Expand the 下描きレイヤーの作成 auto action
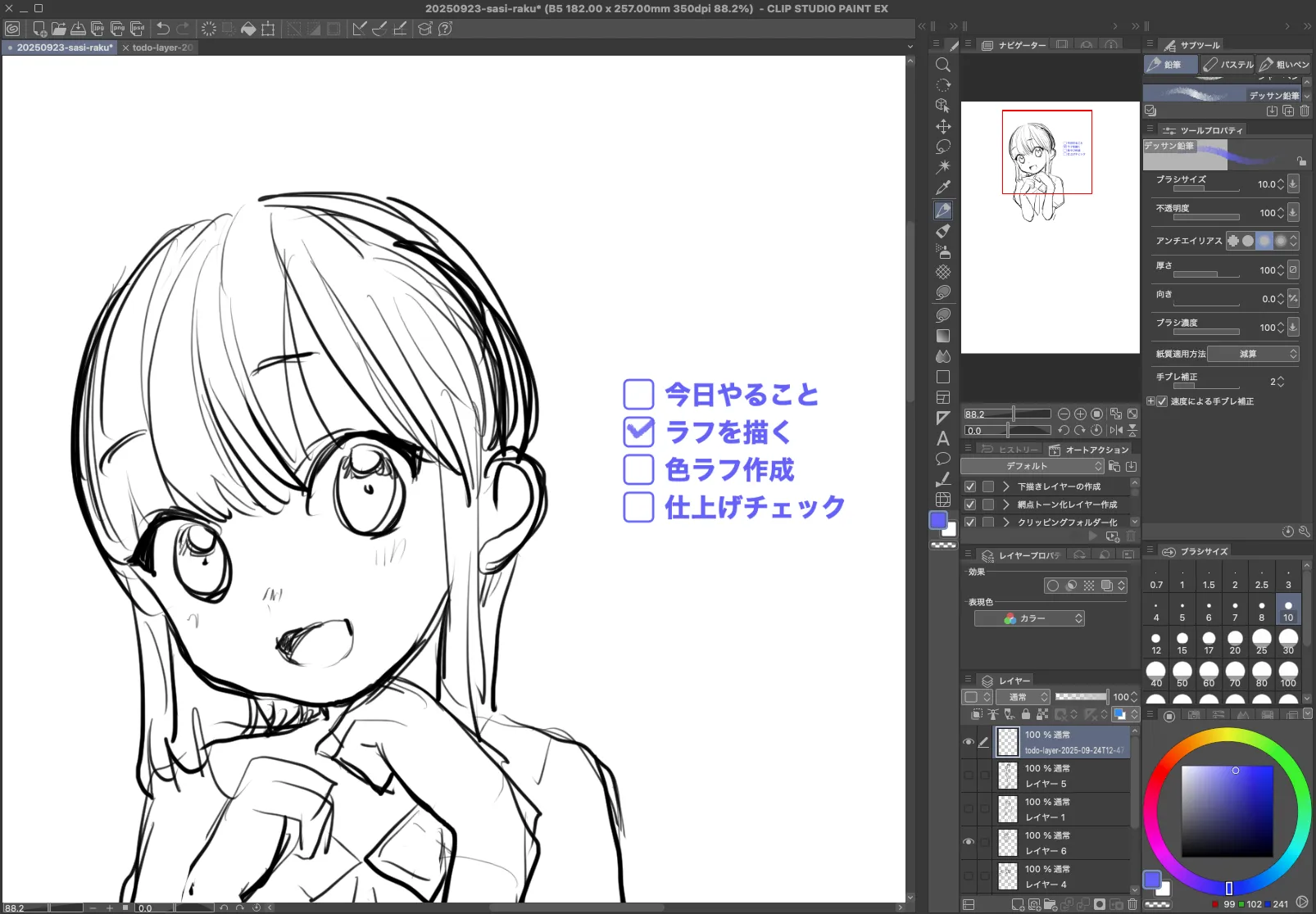1316x914 pixels. tap(1006, 486)
